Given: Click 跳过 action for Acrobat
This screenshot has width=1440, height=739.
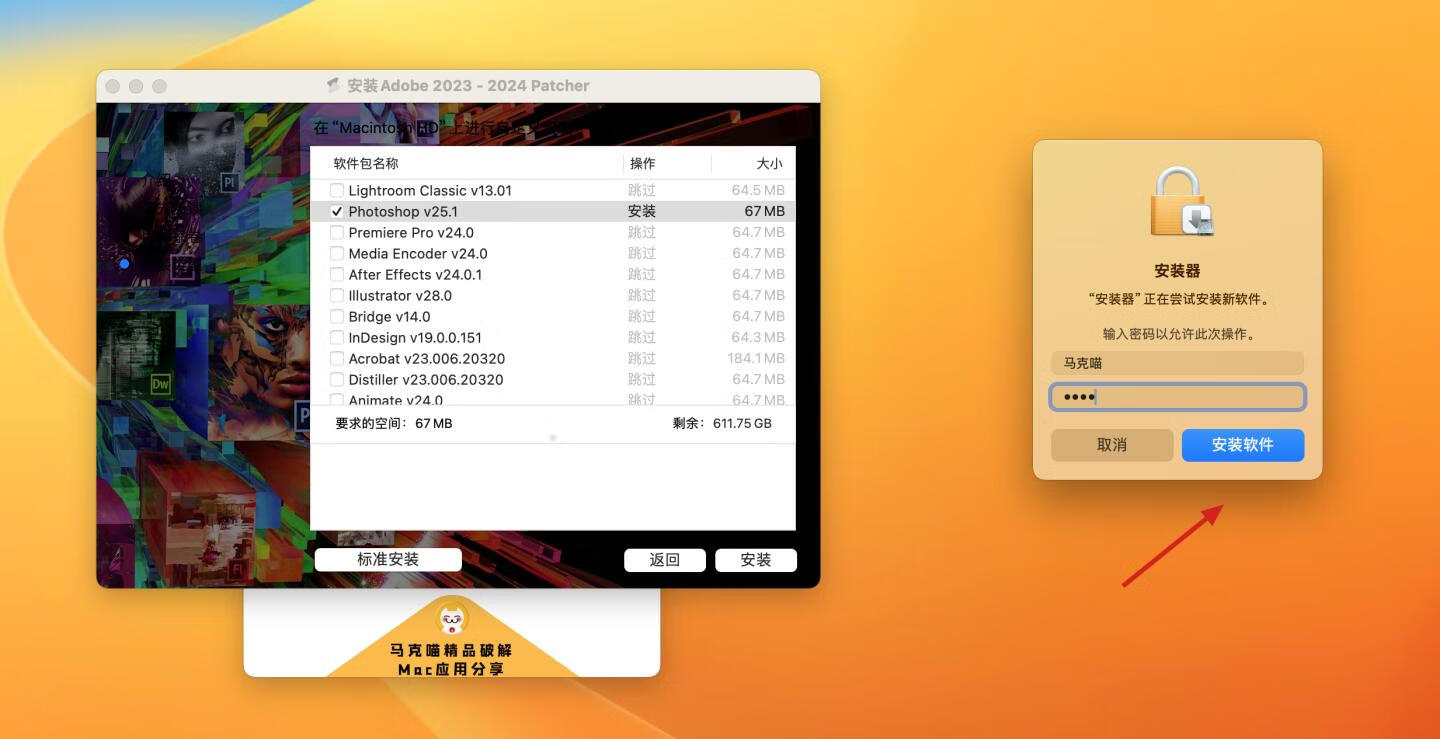Looking at the screenshot, I should 642,358.
